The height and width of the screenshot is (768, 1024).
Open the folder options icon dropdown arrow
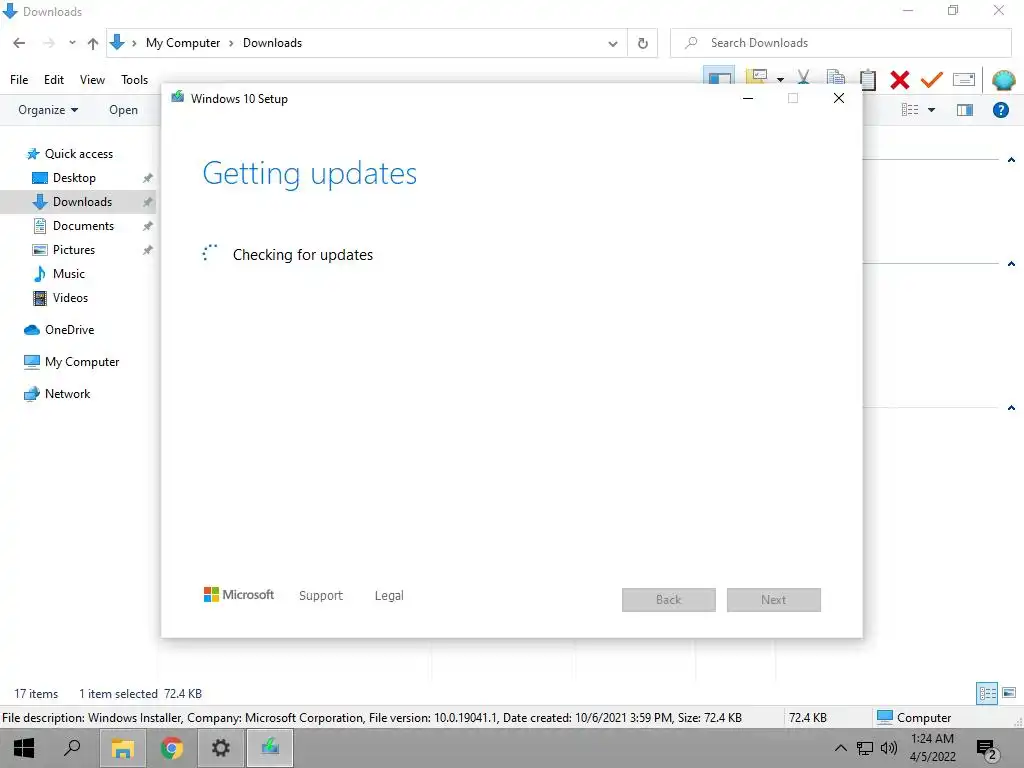[780, 80]
